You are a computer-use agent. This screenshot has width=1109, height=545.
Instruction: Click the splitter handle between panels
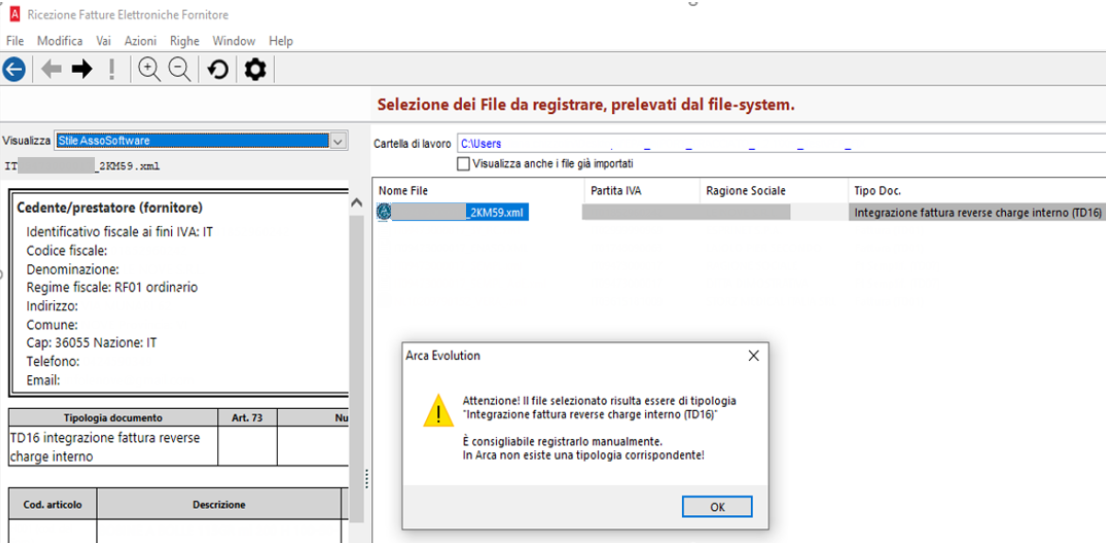pos(367,479)
